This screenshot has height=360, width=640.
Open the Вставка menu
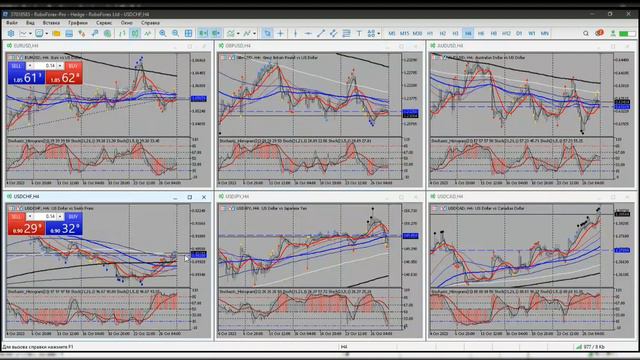tap(51, 23)
